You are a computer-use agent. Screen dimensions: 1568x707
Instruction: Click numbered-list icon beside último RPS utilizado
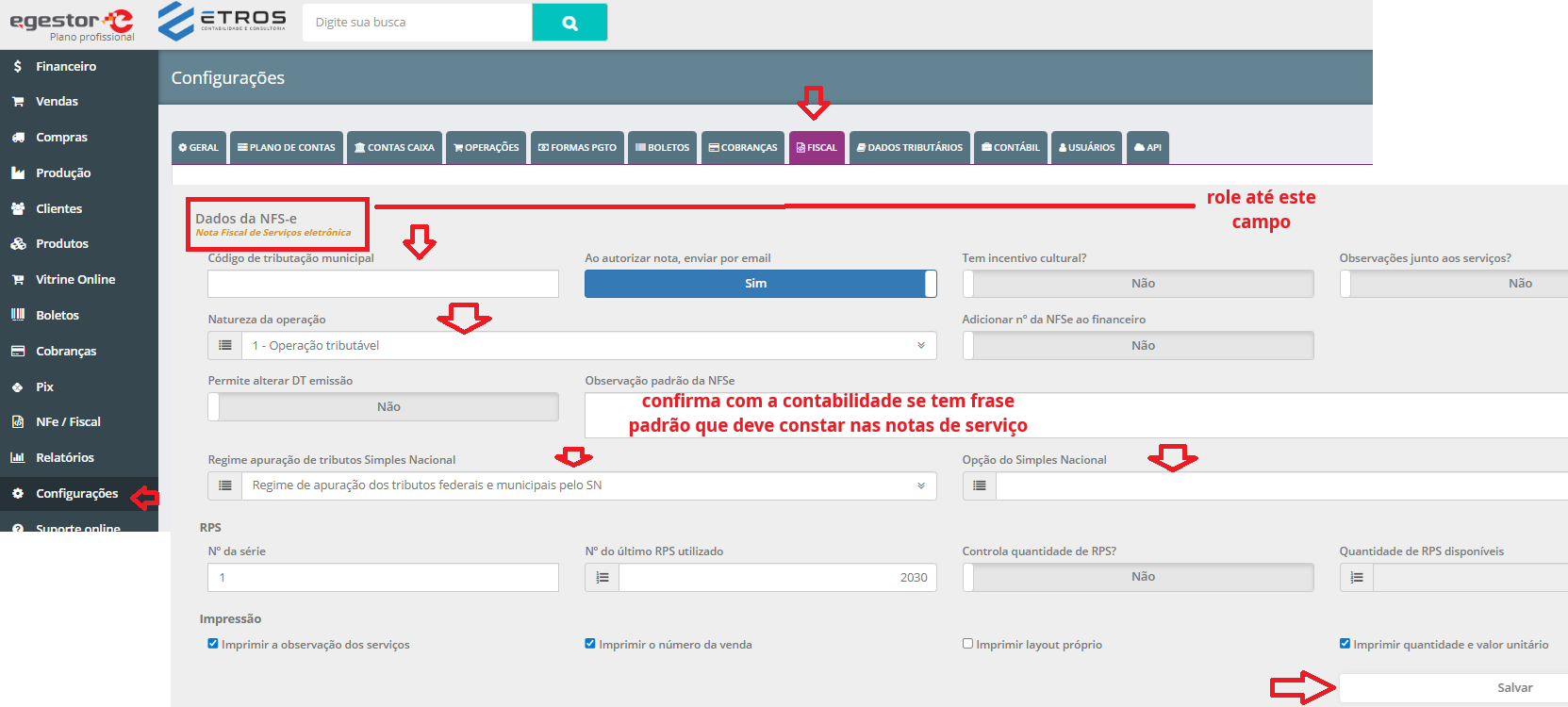[x=602, y=577]
